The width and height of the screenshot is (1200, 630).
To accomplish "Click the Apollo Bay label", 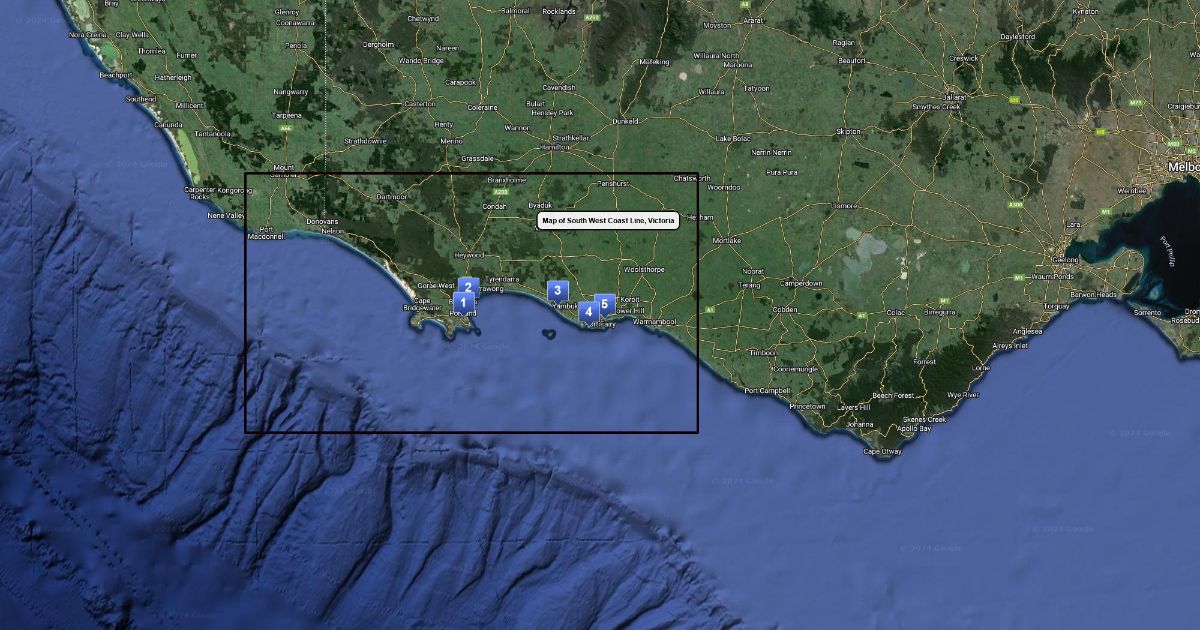I will pyautogui.click(x=914, y=428).
